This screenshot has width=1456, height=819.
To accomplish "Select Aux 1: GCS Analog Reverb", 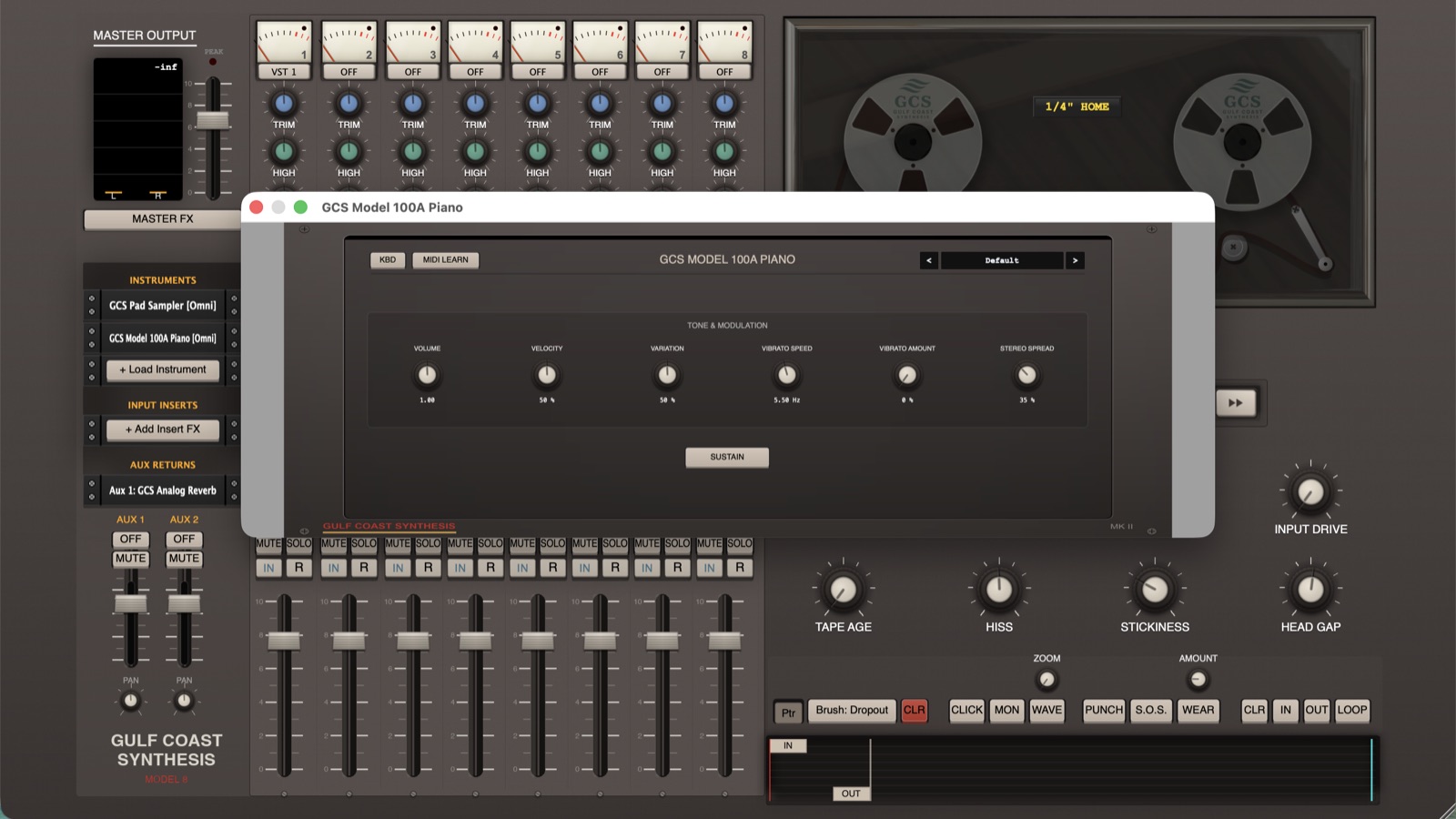I will click(162, 490).
